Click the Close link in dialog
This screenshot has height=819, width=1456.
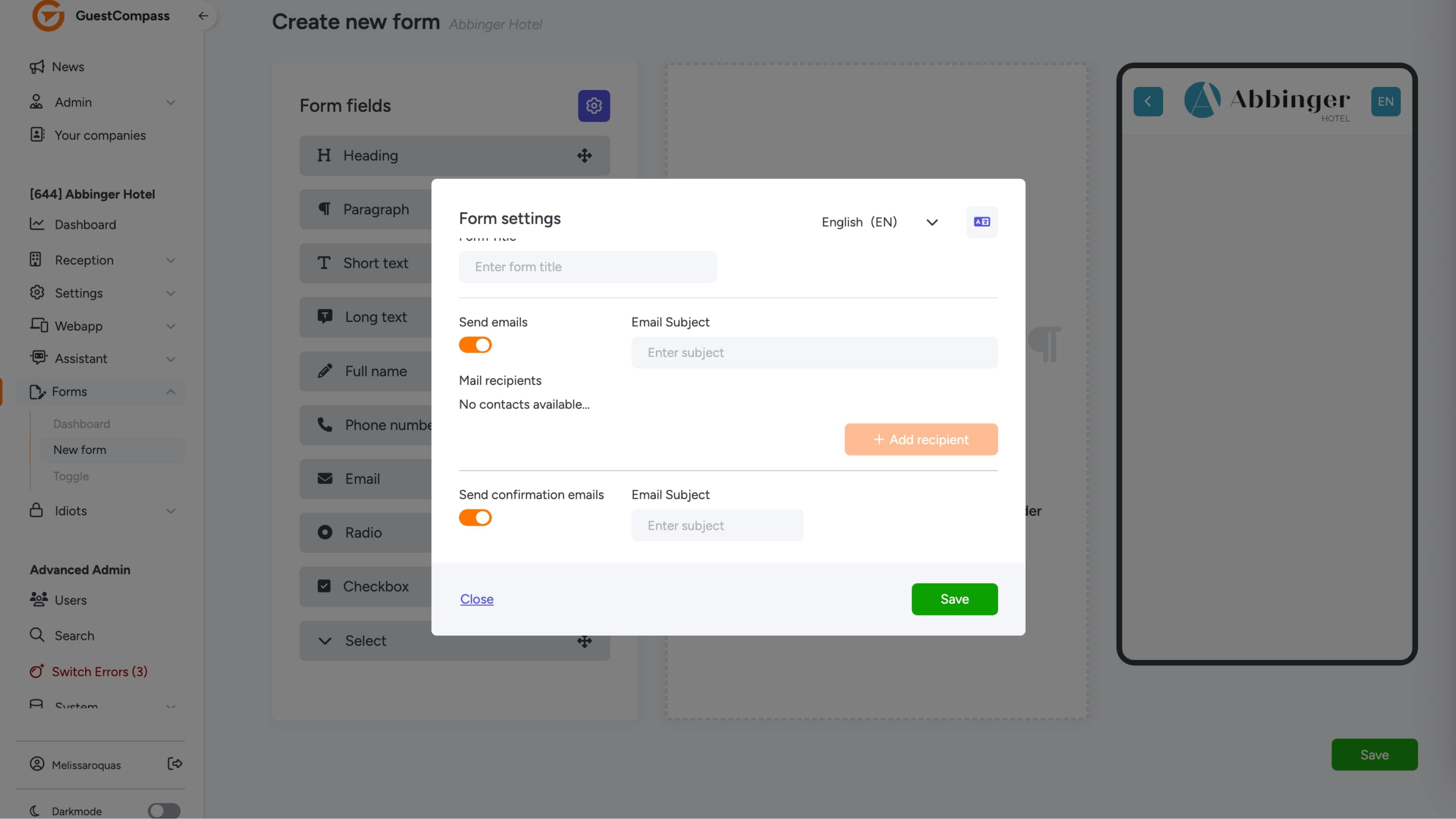476,599
